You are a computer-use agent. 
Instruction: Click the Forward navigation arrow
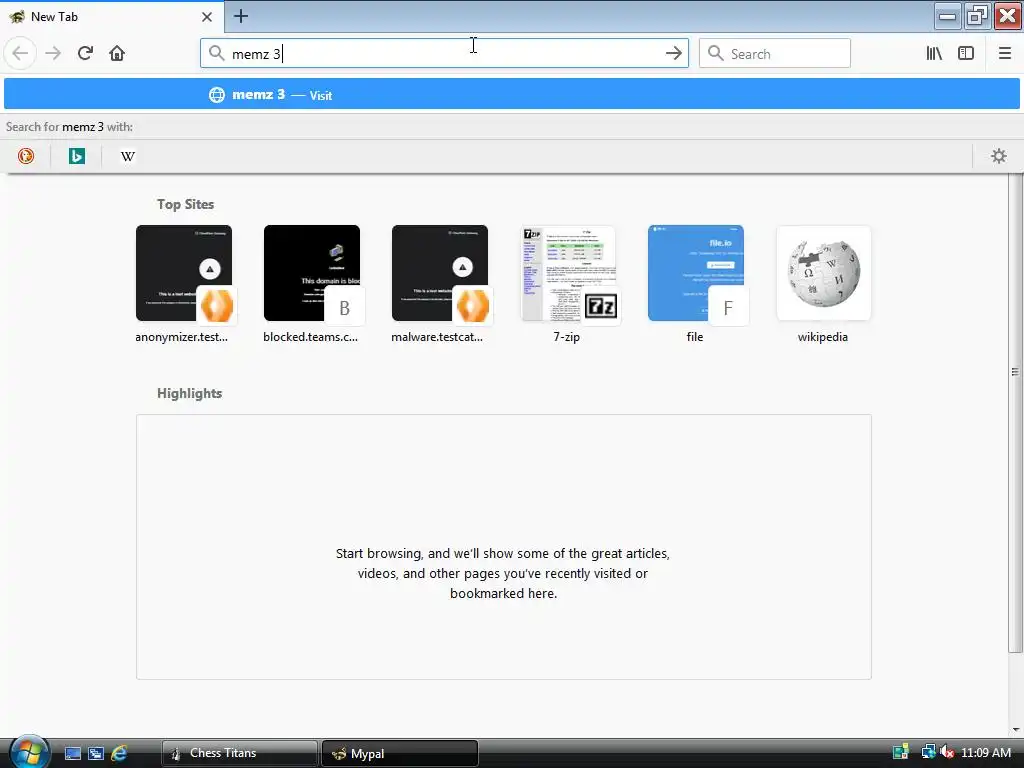click(x=53, y=54)
